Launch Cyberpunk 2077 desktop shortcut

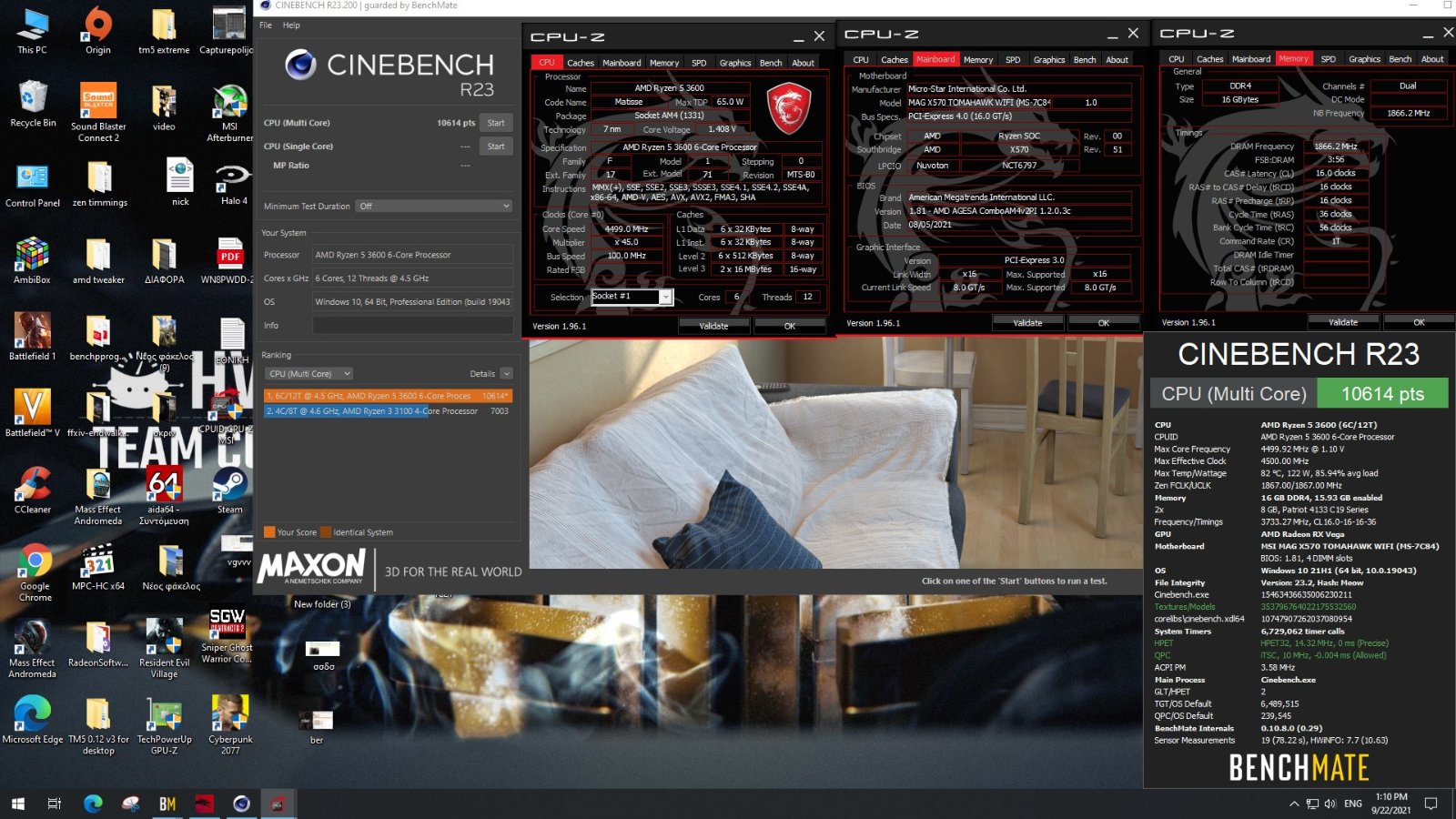point(230,725)
